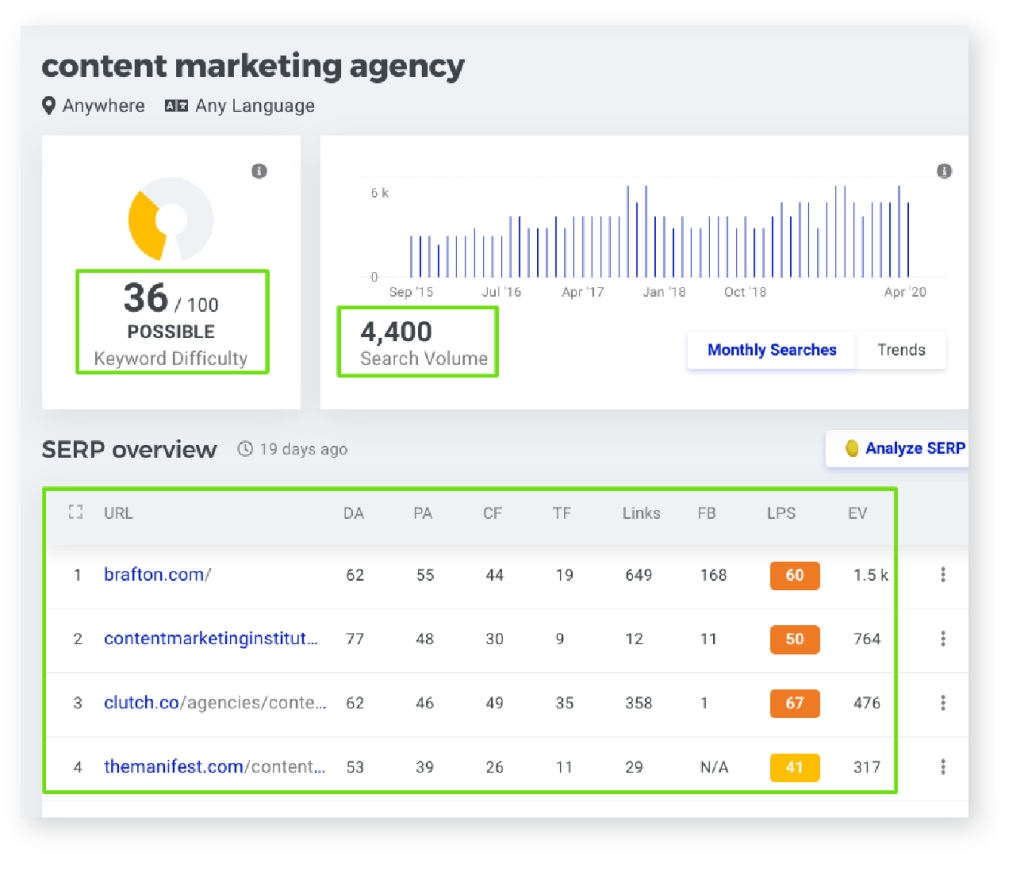The image size is (1024, 875).
Task: Switch to the Trends tab
Action: 901,350
